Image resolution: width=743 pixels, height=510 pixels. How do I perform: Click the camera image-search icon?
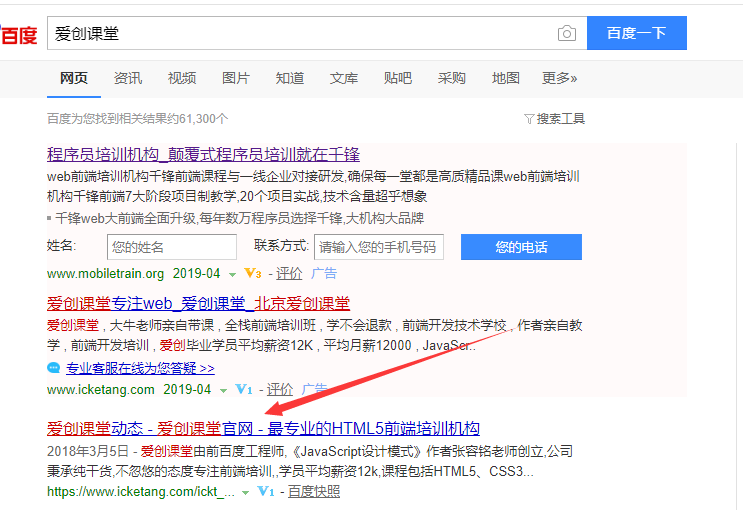click(566, 33)
